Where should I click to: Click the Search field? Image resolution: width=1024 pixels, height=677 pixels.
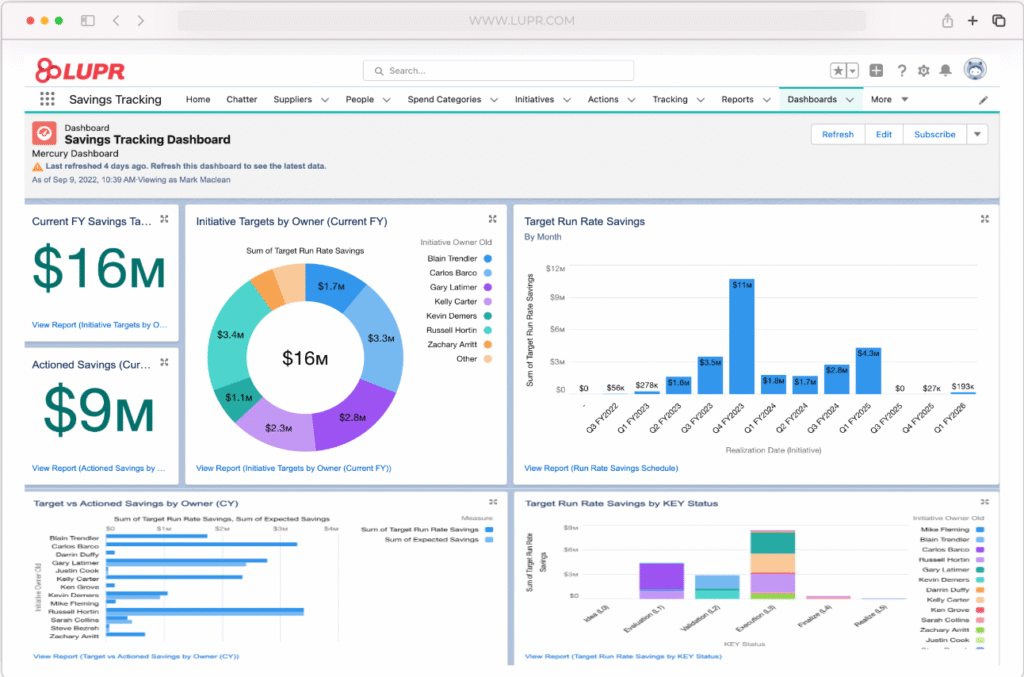coord(497,70)
